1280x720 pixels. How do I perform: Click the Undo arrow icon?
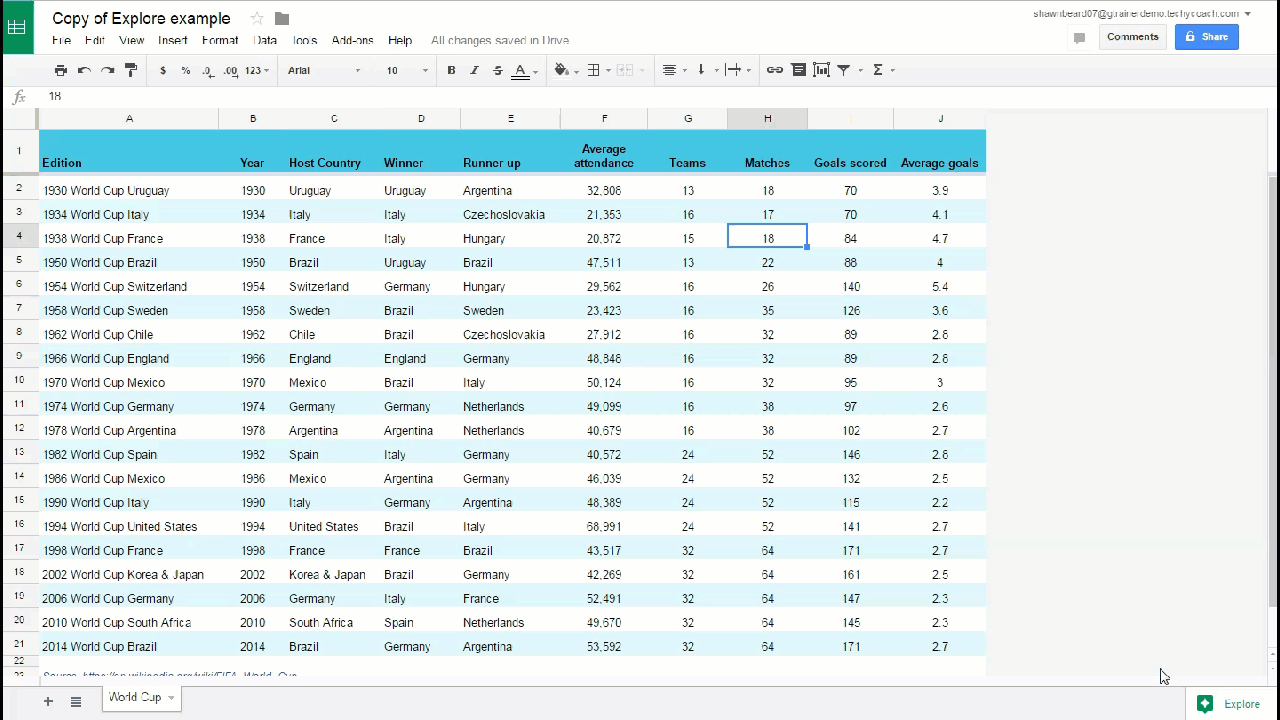click(84, 70)
